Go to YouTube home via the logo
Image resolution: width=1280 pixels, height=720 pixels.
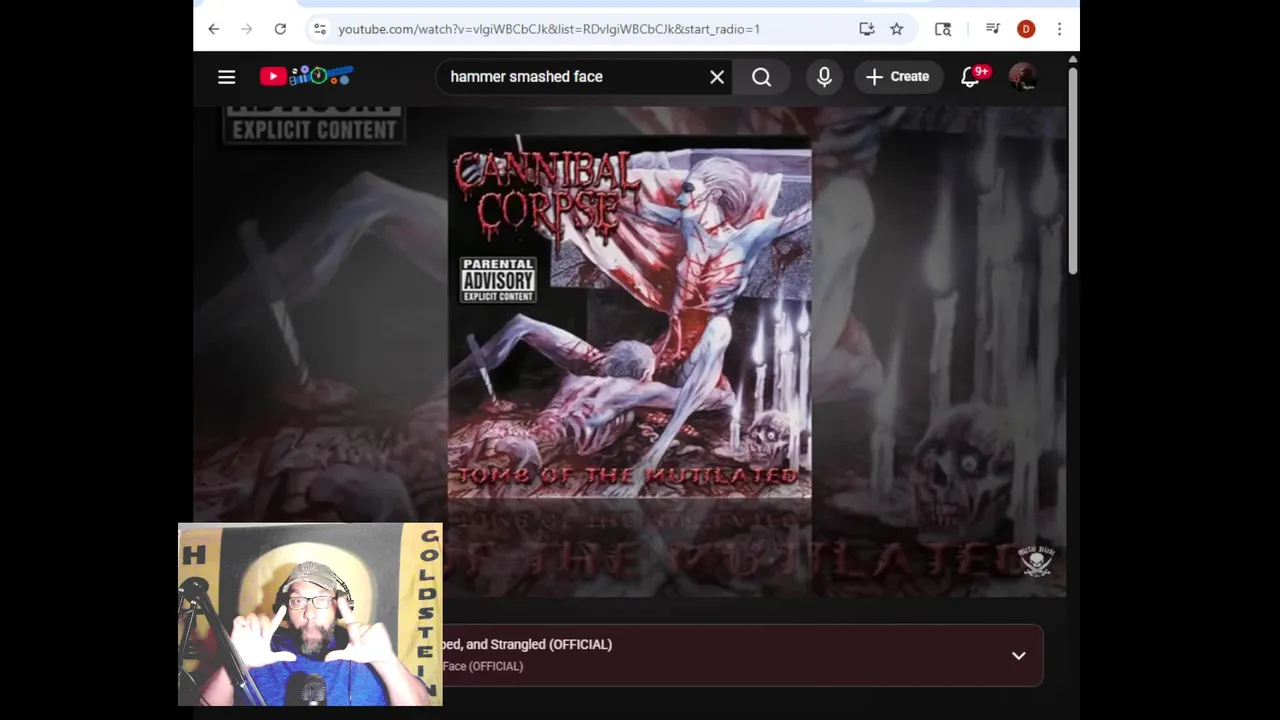click(306, 76)
